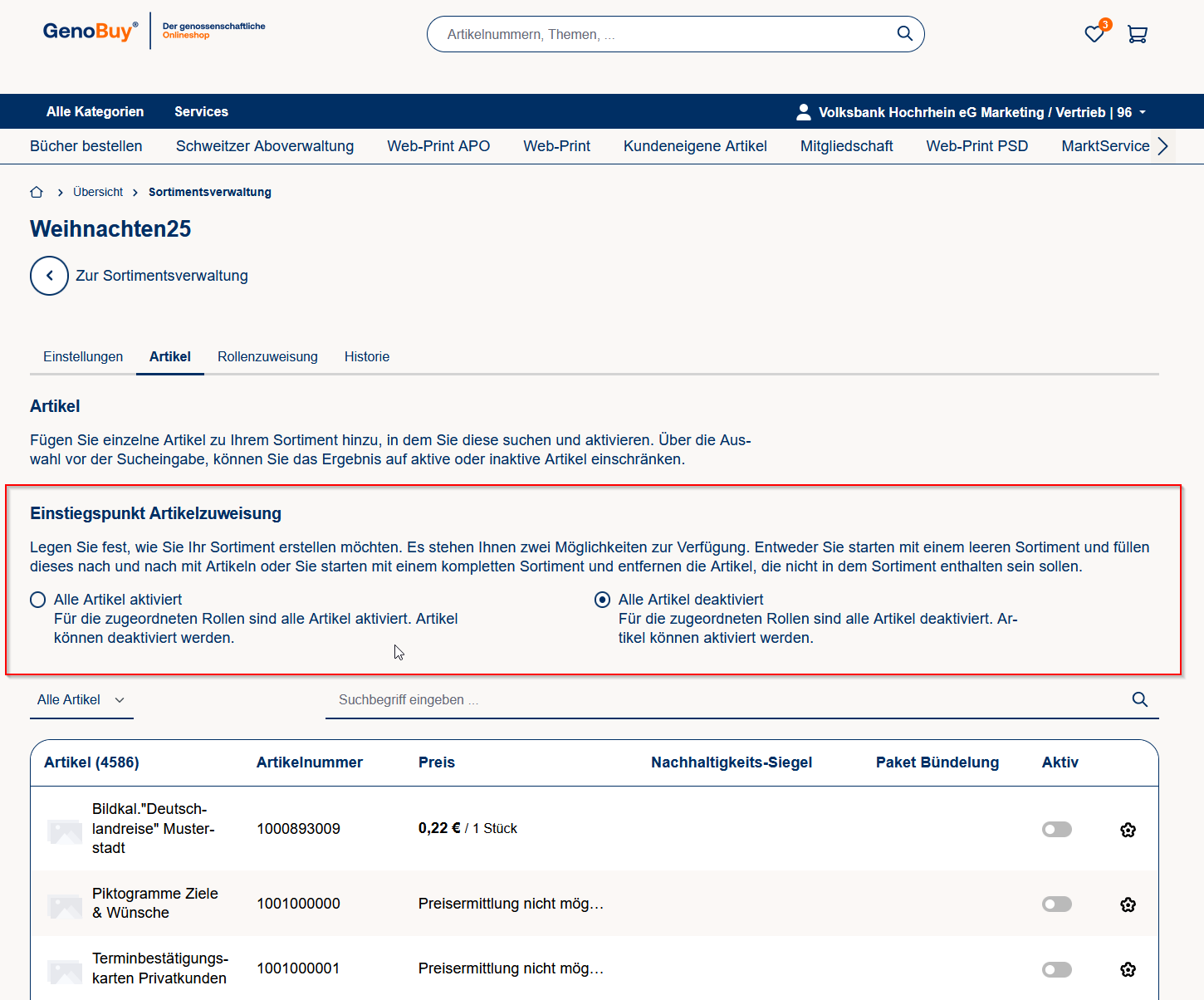This screenshot has height=1000, width=1204.
Task: Open the Volksbank Hochrhein account dropdown
Action: [972, 112]
